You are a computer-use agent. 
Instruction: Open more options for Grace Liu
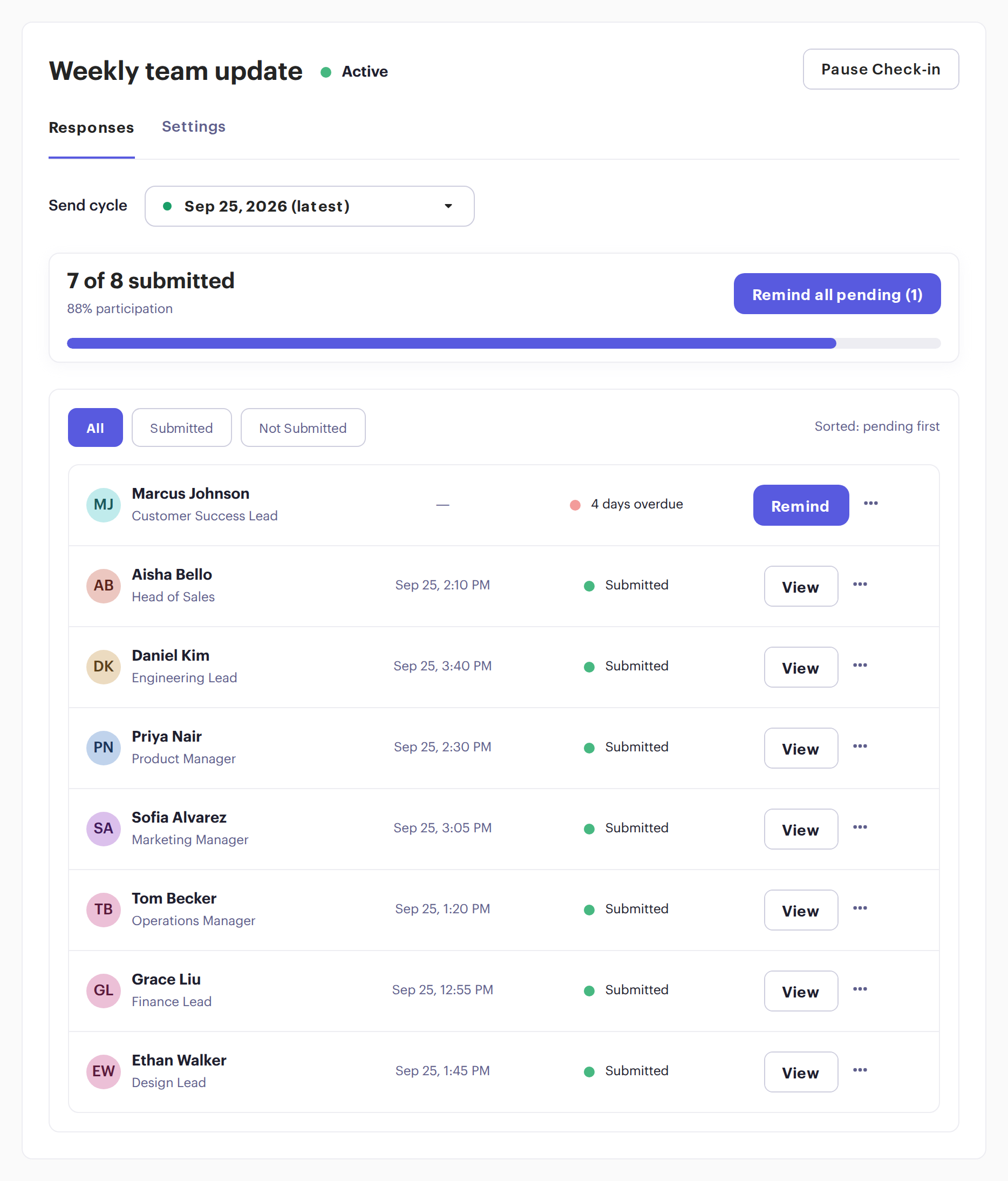pos(860,989)
